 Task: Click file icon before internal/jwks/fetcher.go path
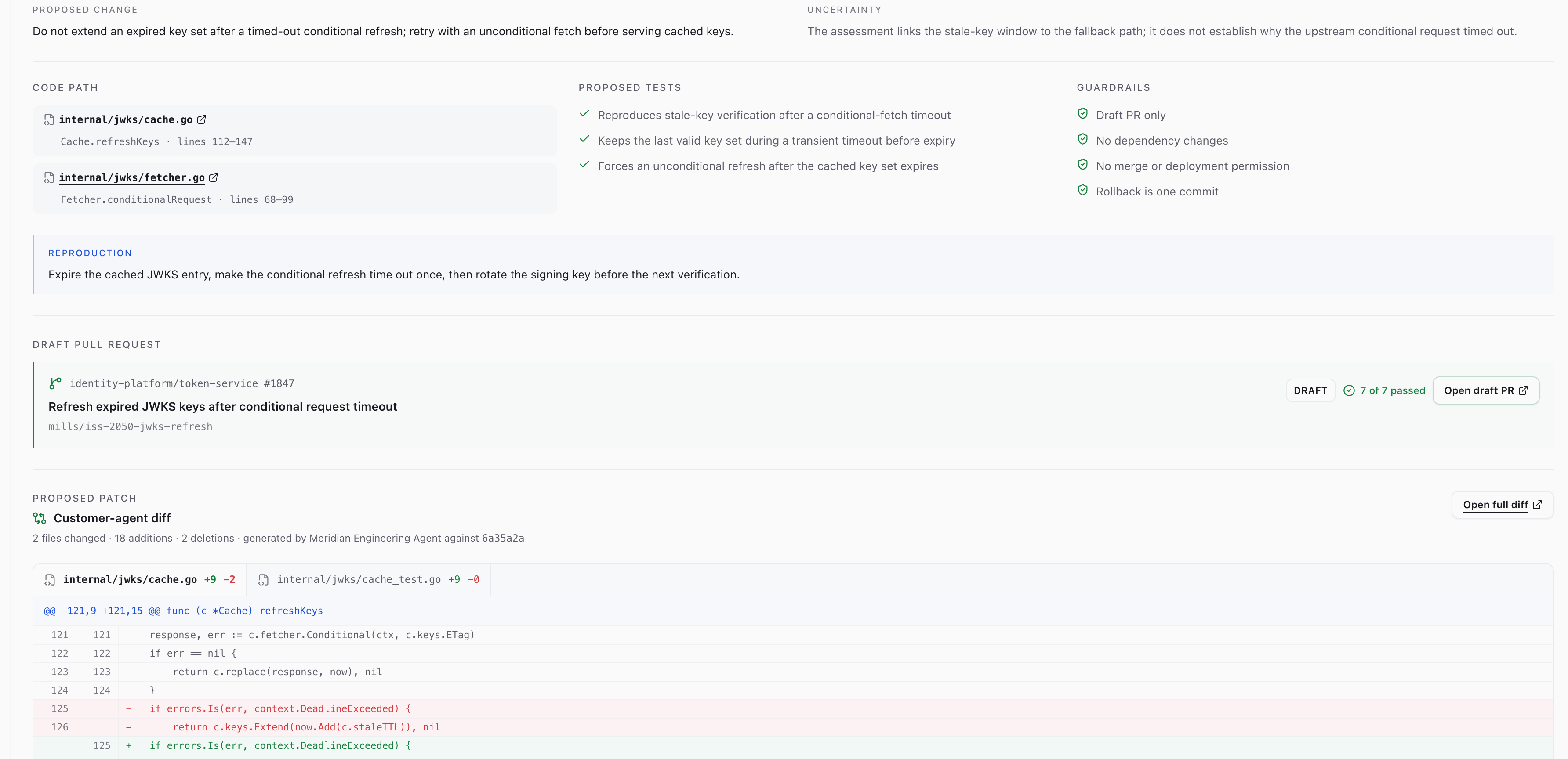49,177
